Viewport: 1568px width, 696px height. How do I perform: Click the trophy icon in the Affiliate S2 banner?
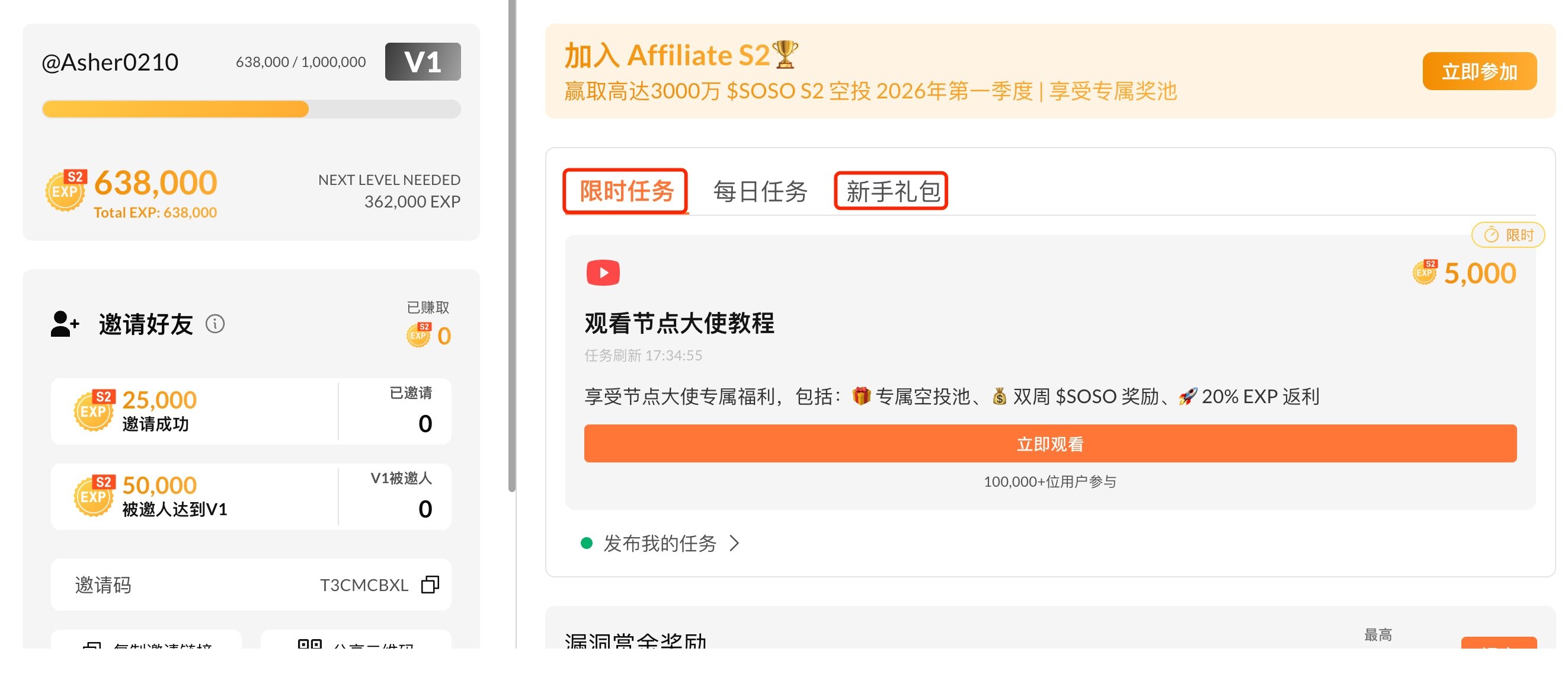tap(785, 55)
